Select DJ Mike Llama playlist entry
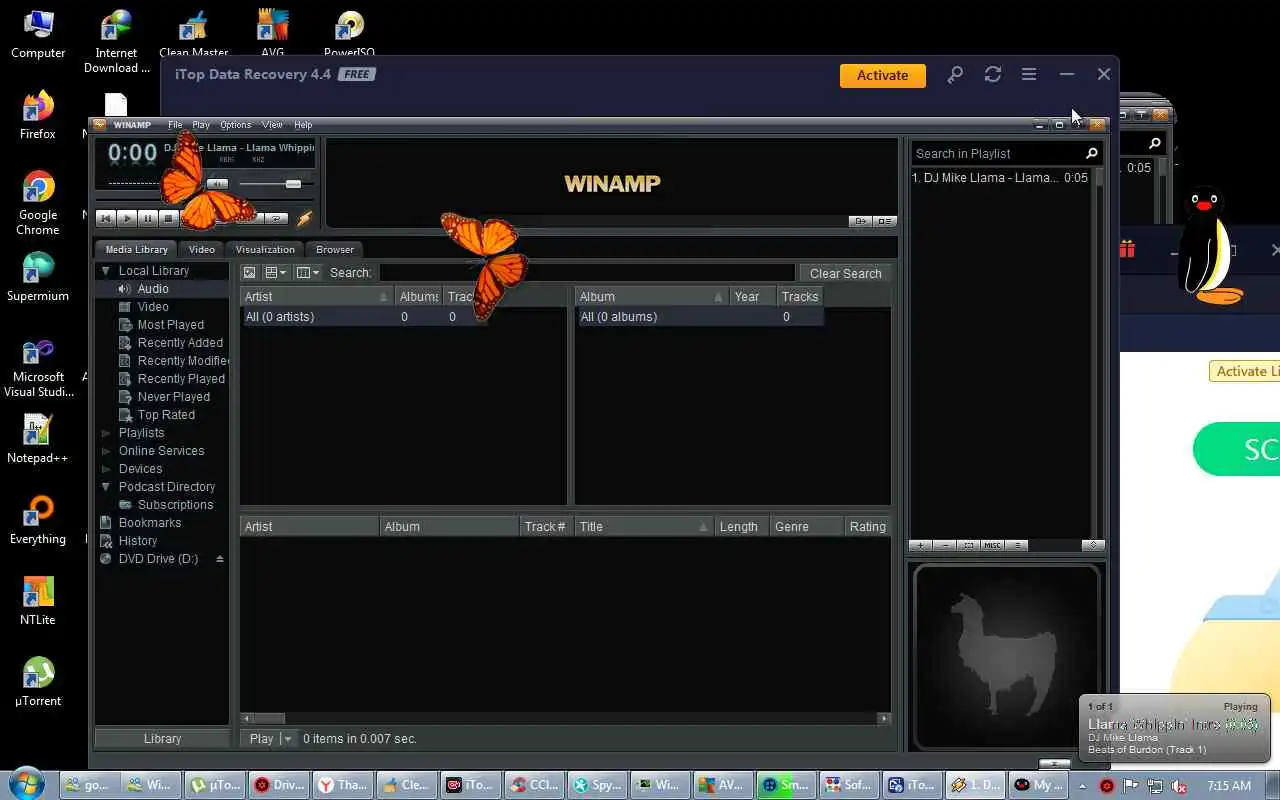 [1000, 178]
